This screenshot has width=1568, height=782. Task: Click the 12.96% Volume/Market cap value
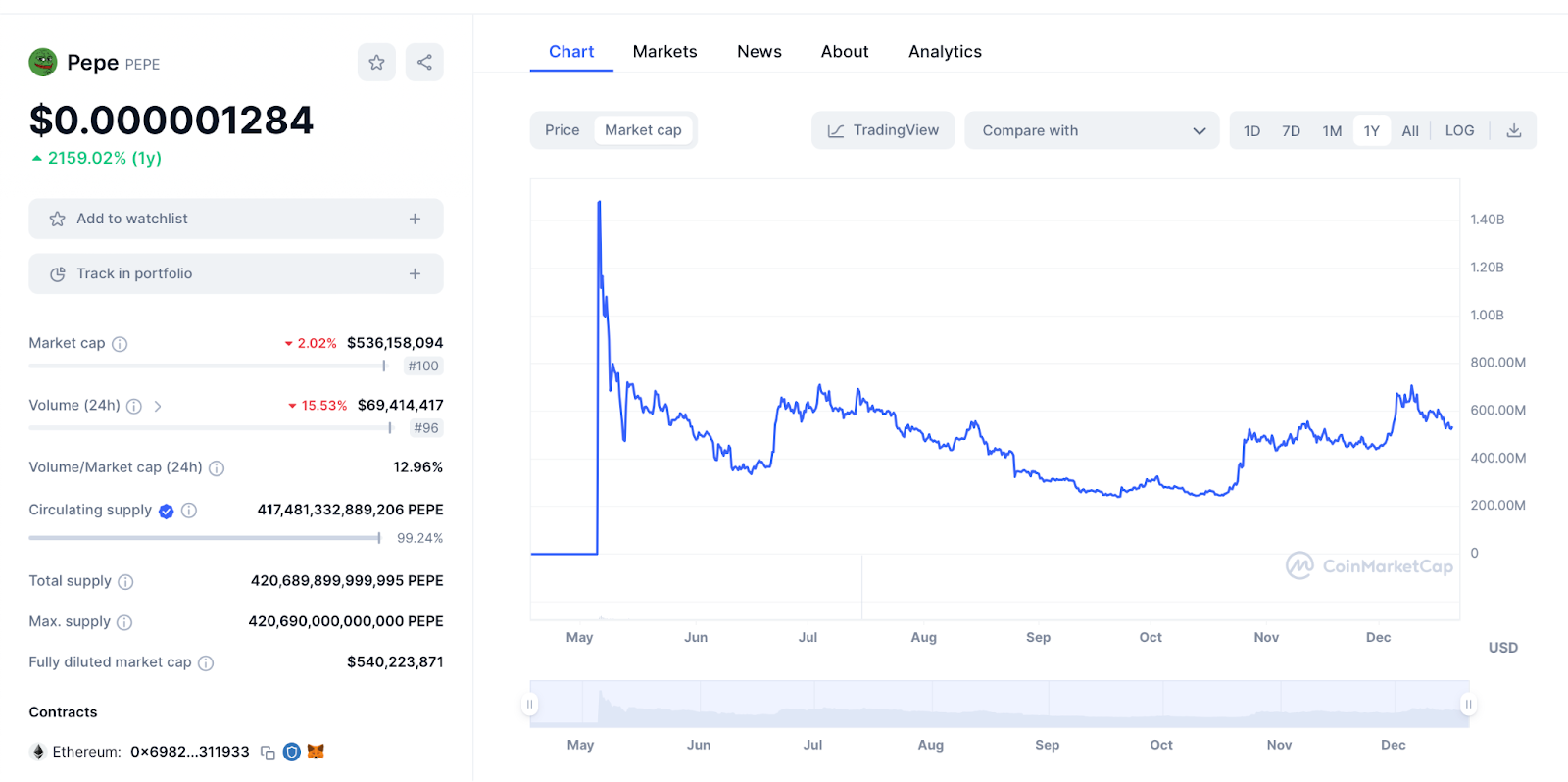418,467
